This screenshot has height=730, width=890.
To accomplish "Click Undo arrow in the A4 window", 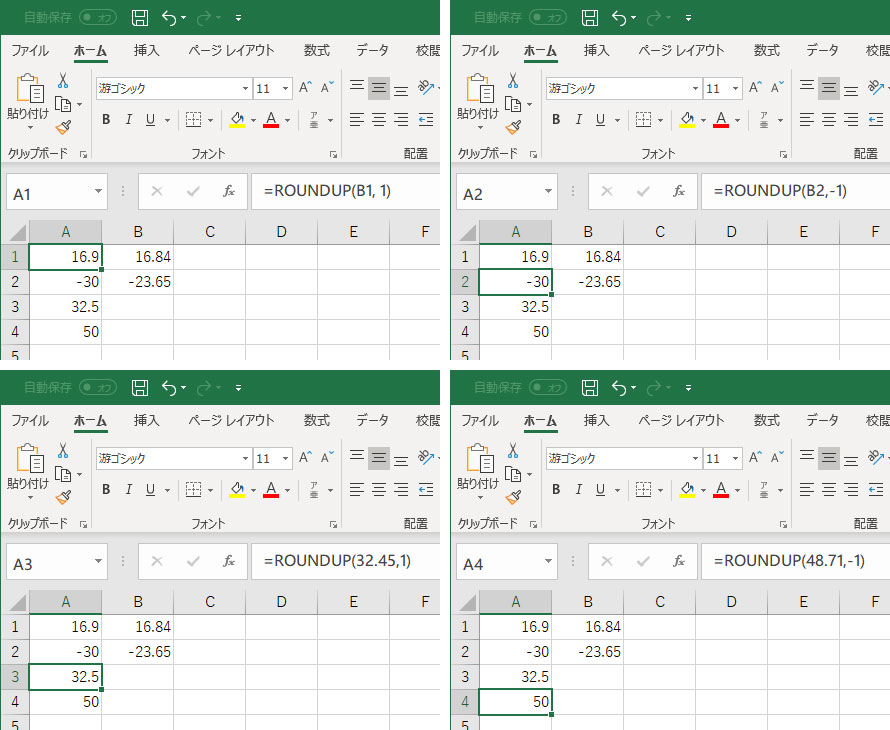I will click(619, 388).
